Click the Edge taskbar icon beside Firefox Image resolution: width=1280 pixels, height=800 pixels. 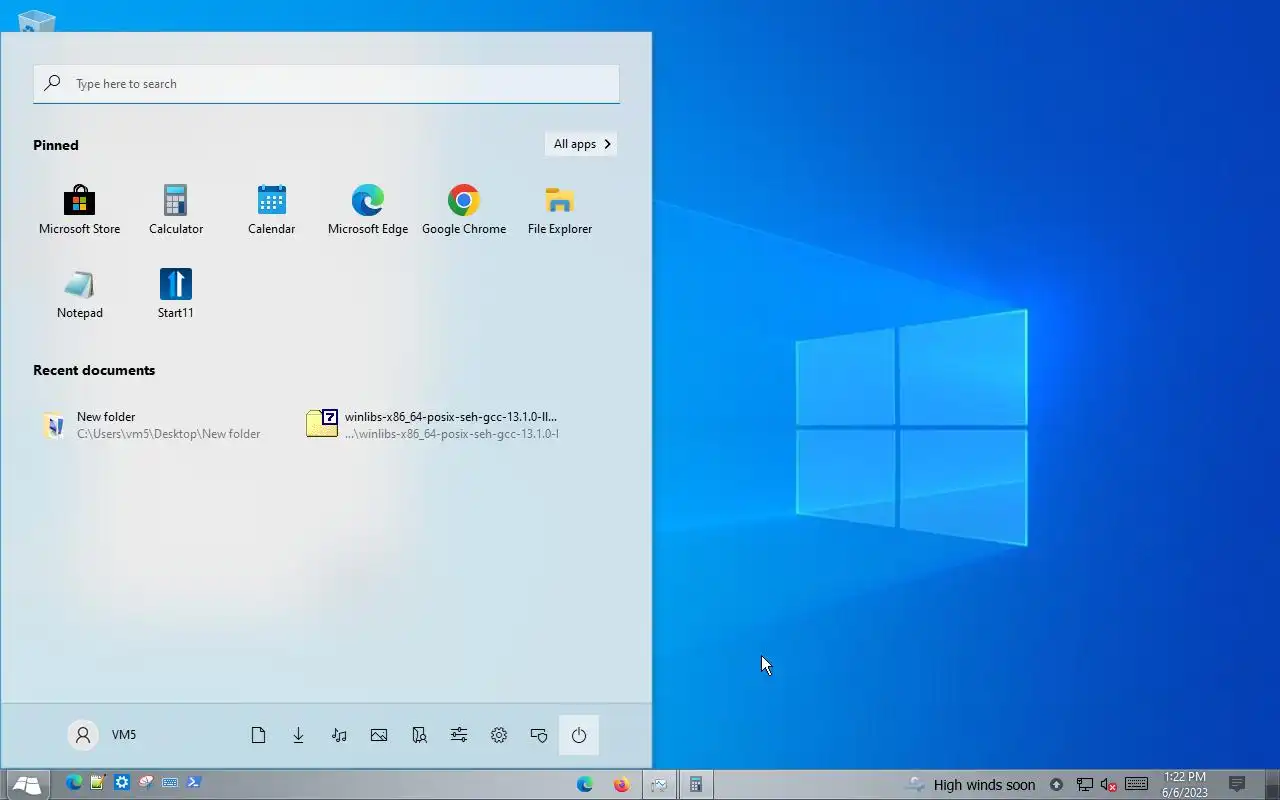click(585, 785)
